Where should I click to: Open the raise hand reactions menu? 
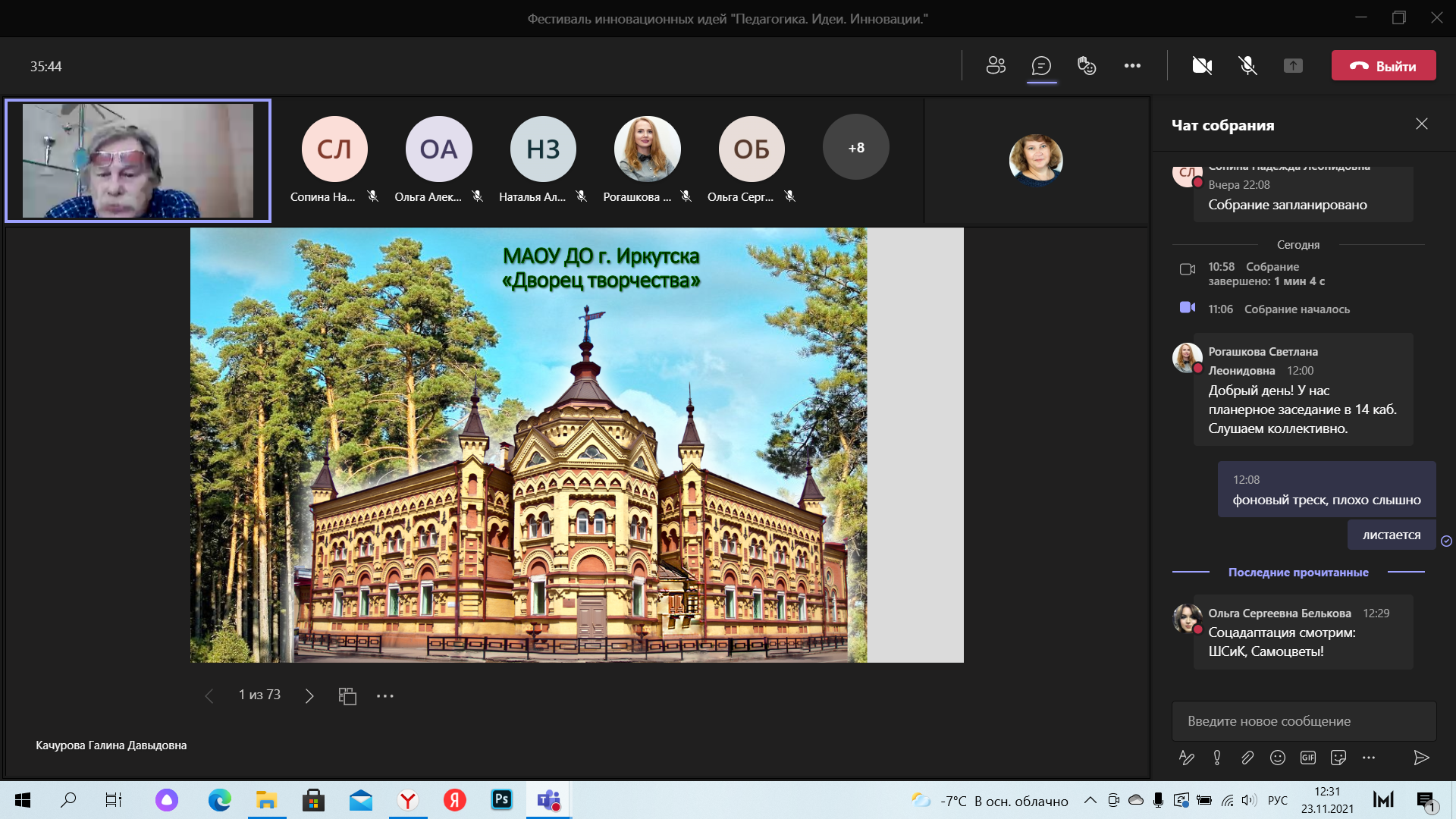click(x=1087, y=66)
